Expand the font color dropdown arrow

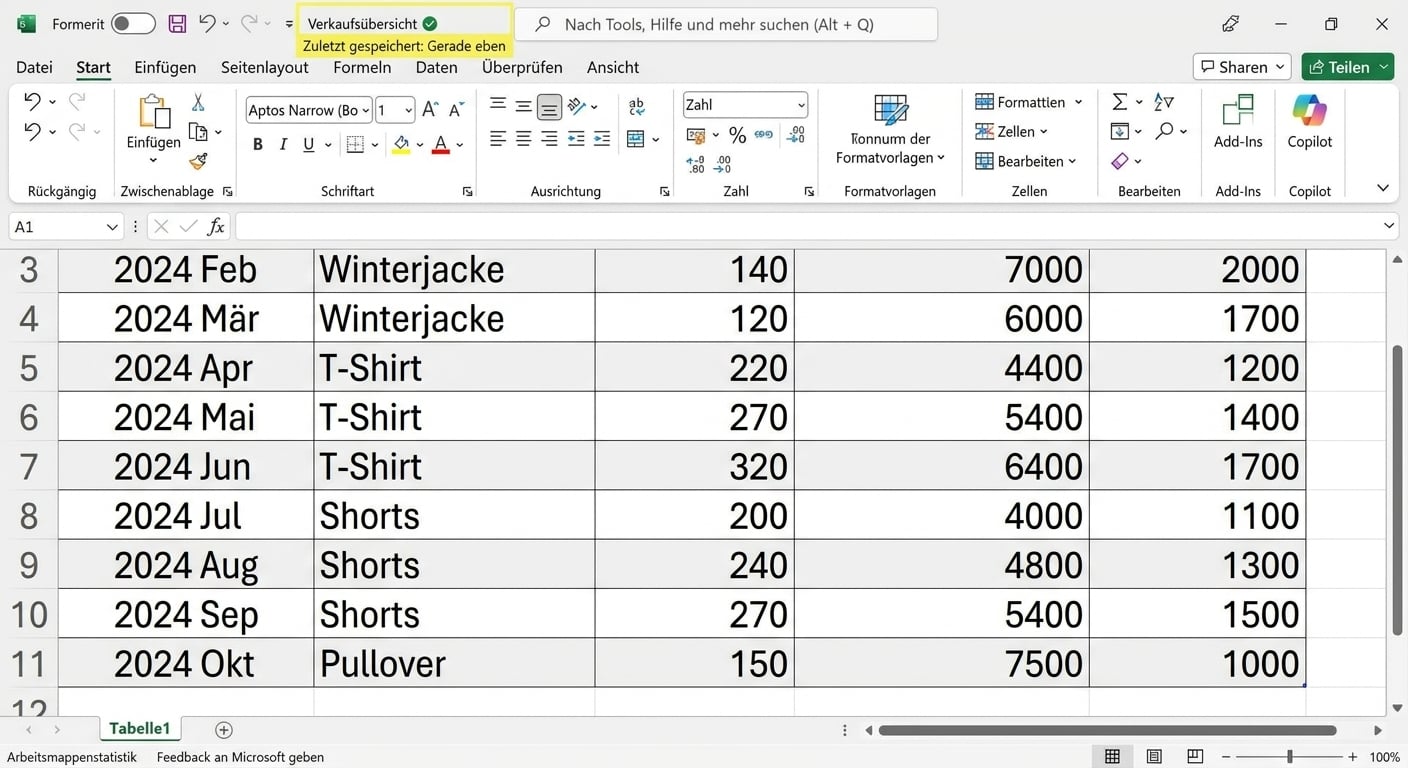coord(460,146)
